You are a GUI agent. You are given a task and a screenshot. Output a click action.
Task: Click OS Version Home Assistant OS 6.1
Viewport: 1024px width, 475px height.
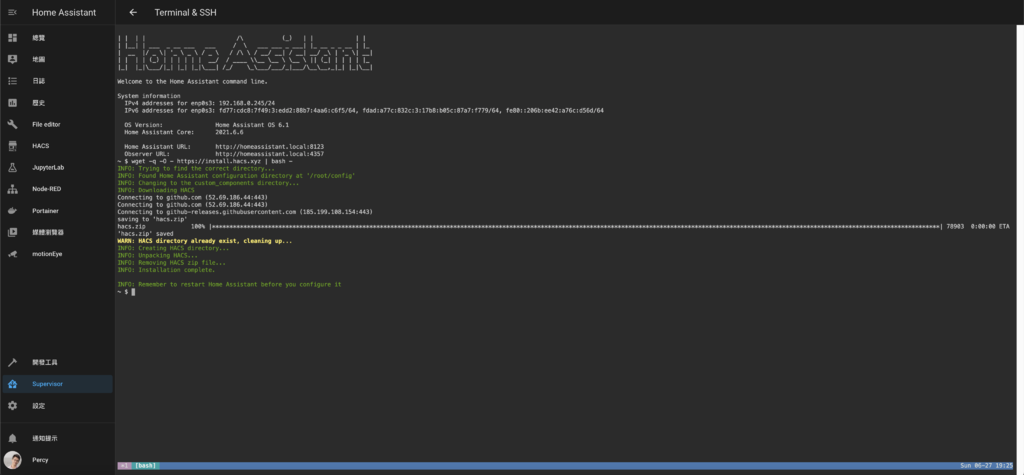tap(206, 124)
